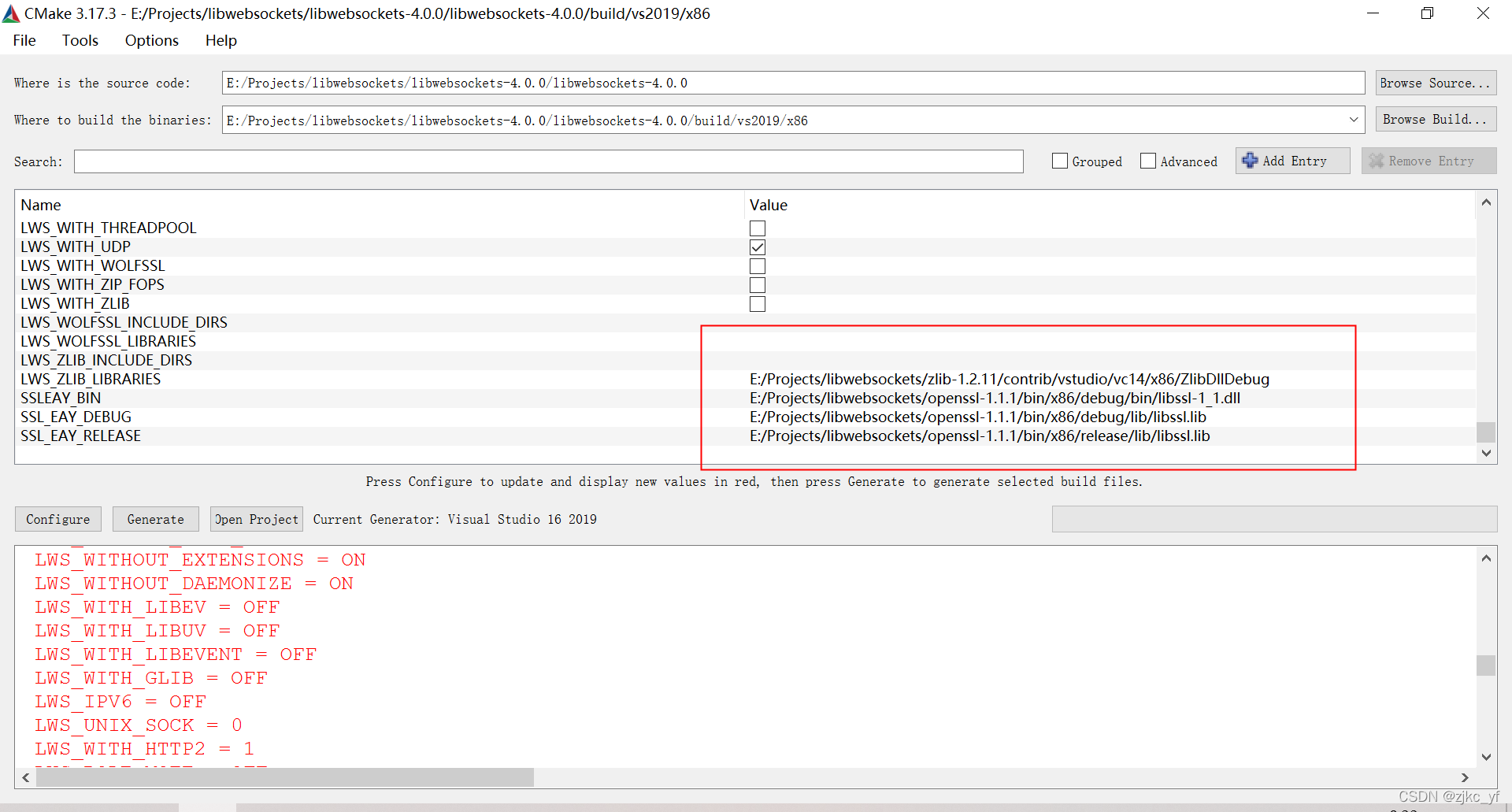
Task: Click the Remove Entry icon
Action: (x=1377, y=160)
